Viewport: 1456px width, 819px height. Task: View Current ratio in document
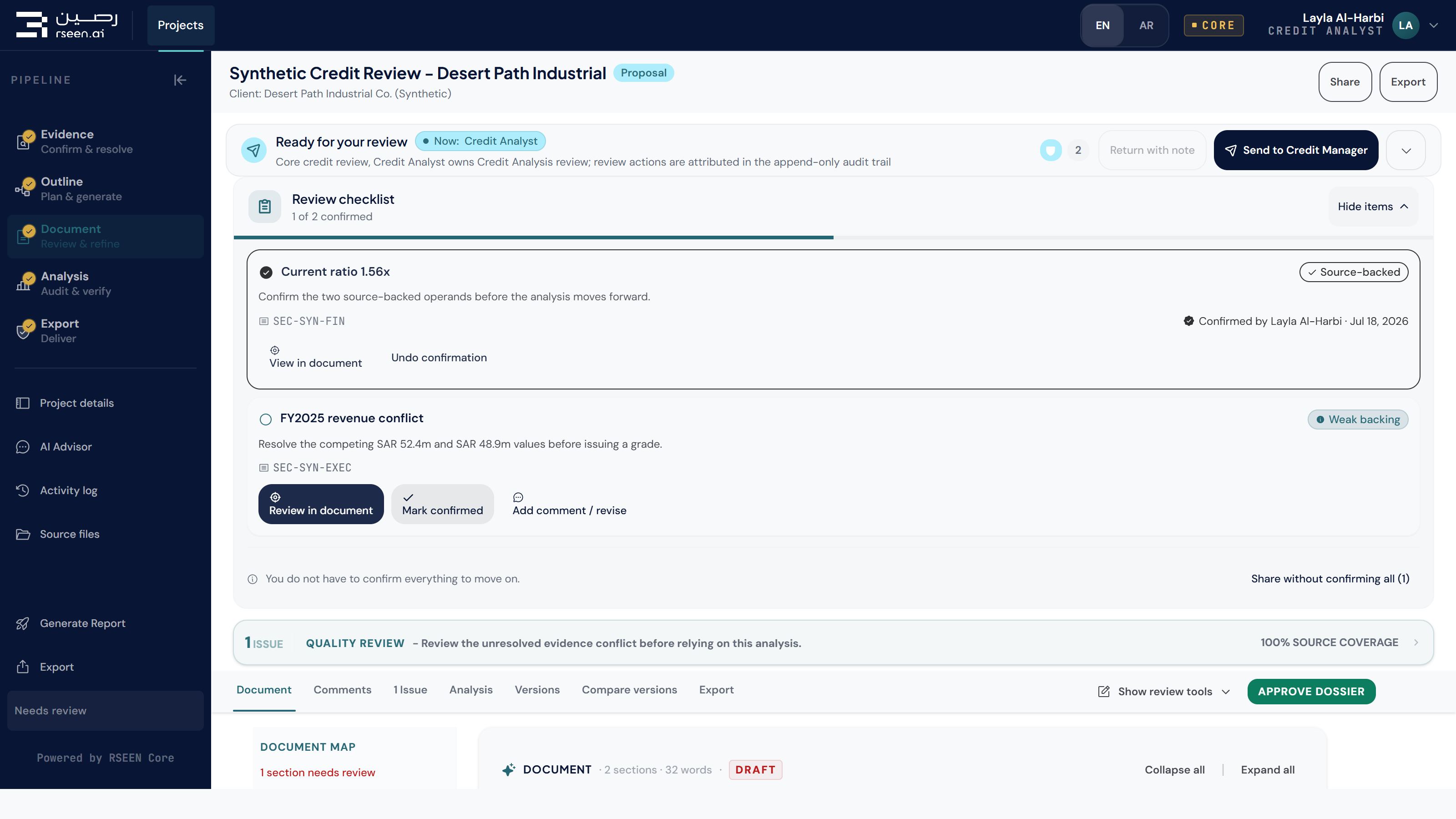pos(315,358)
